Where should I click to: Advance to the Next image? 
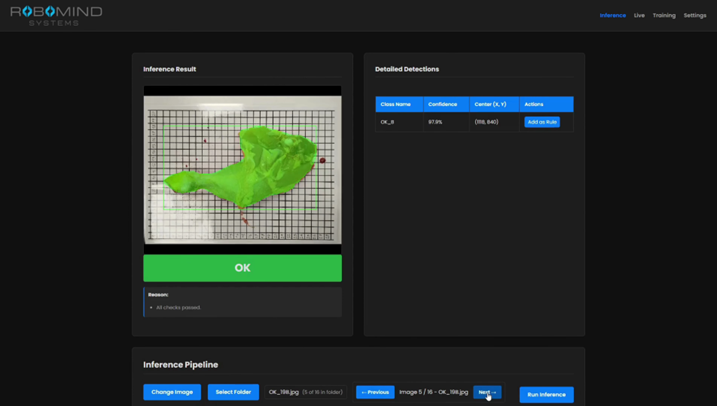pos(487,392)
